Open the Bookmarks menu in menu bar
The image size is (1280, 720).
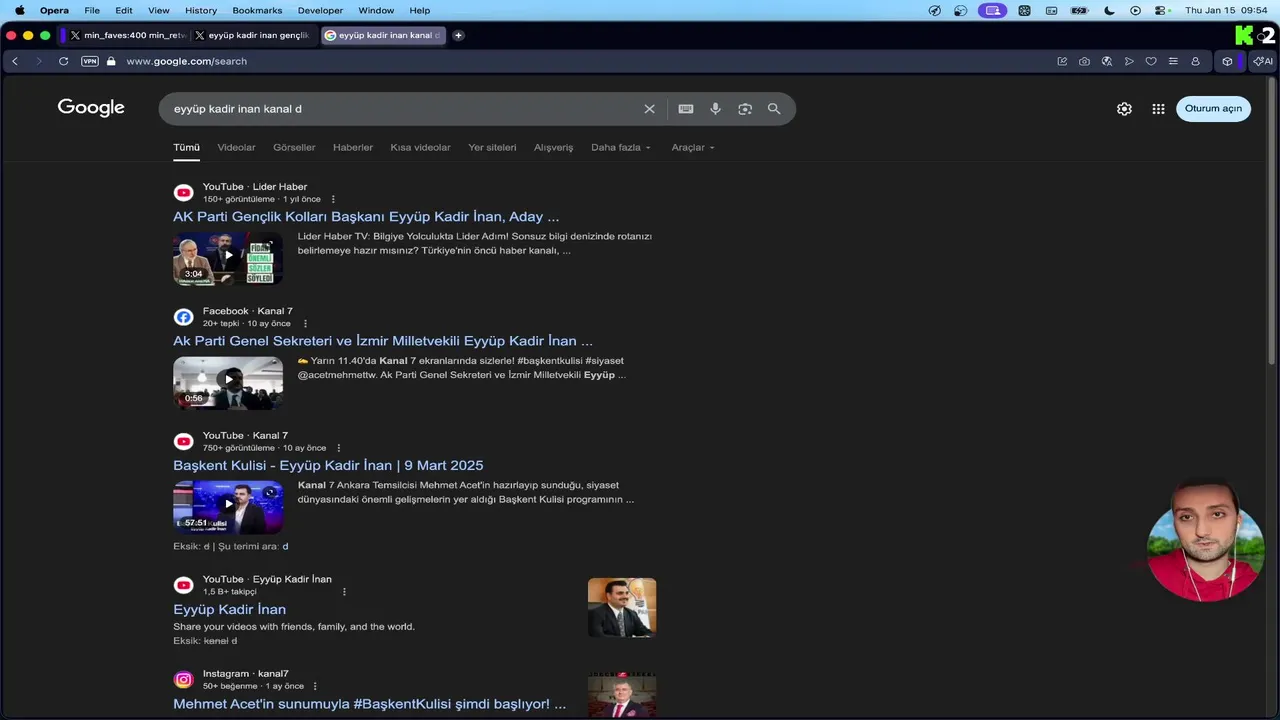(257, 10)
